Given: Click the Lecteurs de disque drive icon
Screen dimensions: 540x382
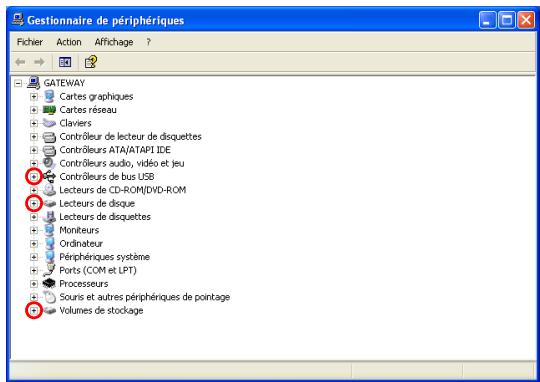Looking at the screenshot, I should tap(50, 204).
